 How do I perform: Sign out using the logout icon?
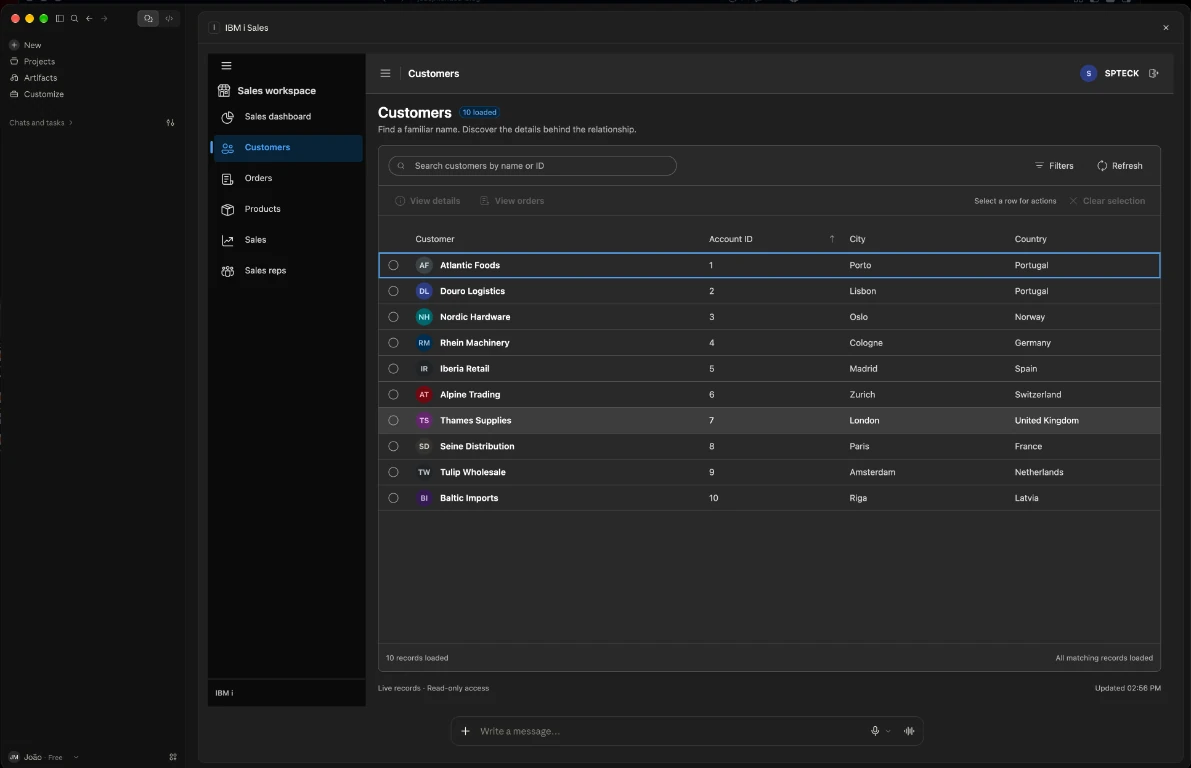1154,73
